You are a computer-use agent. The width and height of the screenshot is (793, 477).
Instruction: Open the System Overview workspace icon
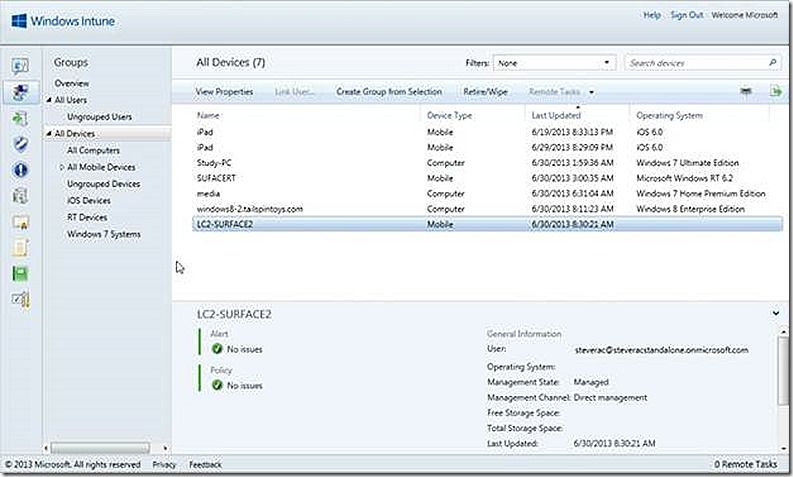point(20,66)
